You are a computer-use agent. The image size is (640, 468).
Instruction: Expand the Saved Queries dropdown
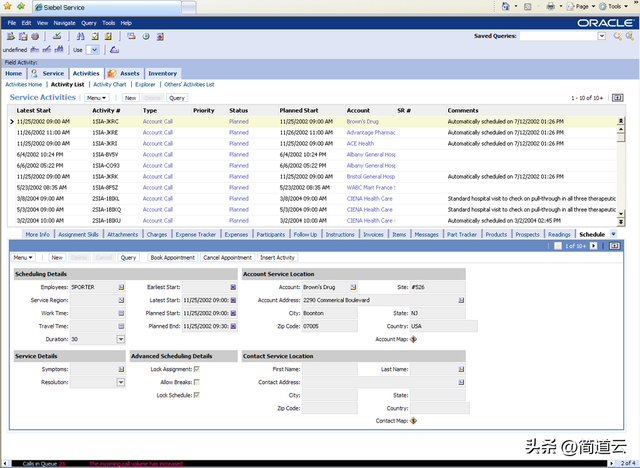(602, 36)
